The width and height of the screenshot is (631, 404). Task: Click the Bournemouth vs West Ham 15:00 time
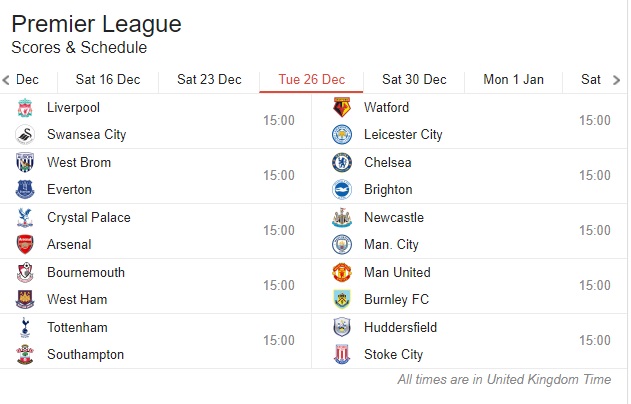tap(279, 285)
